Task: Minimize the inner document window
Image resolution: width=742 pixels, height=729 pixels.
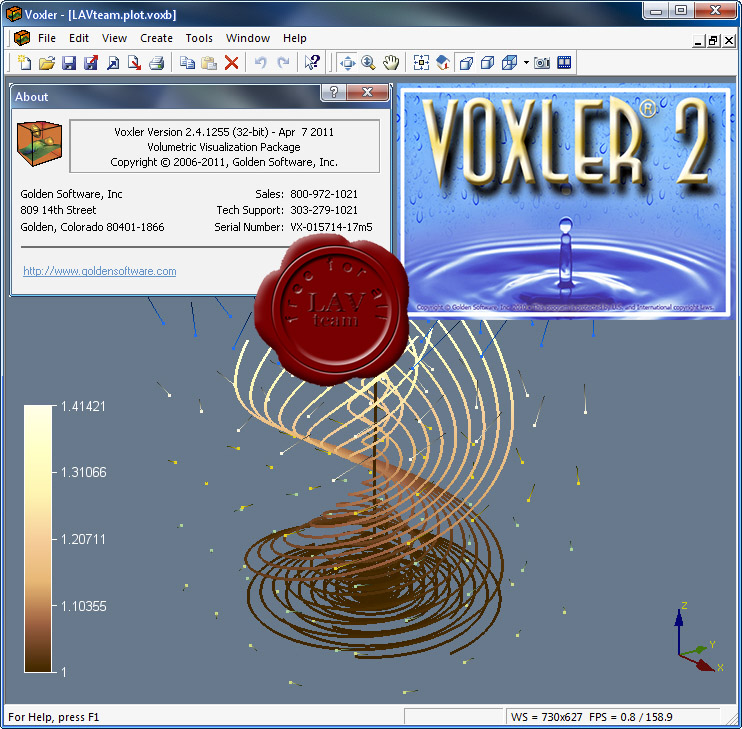Action: [x=698, y=41]
